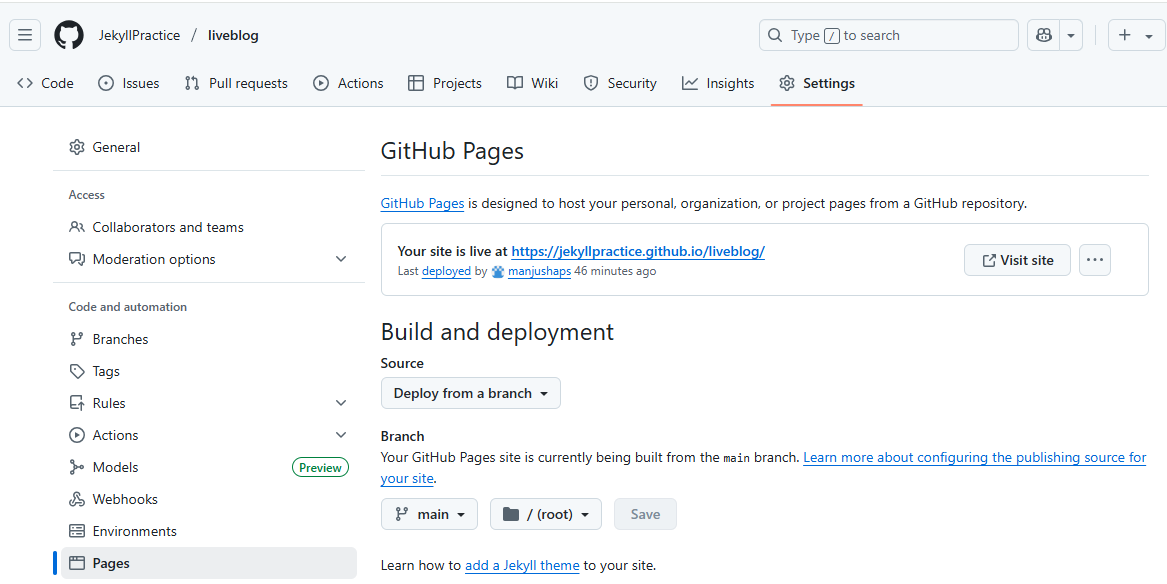Open the live site URL link
The image size is (1167, 584).
[x=638, y=251]
